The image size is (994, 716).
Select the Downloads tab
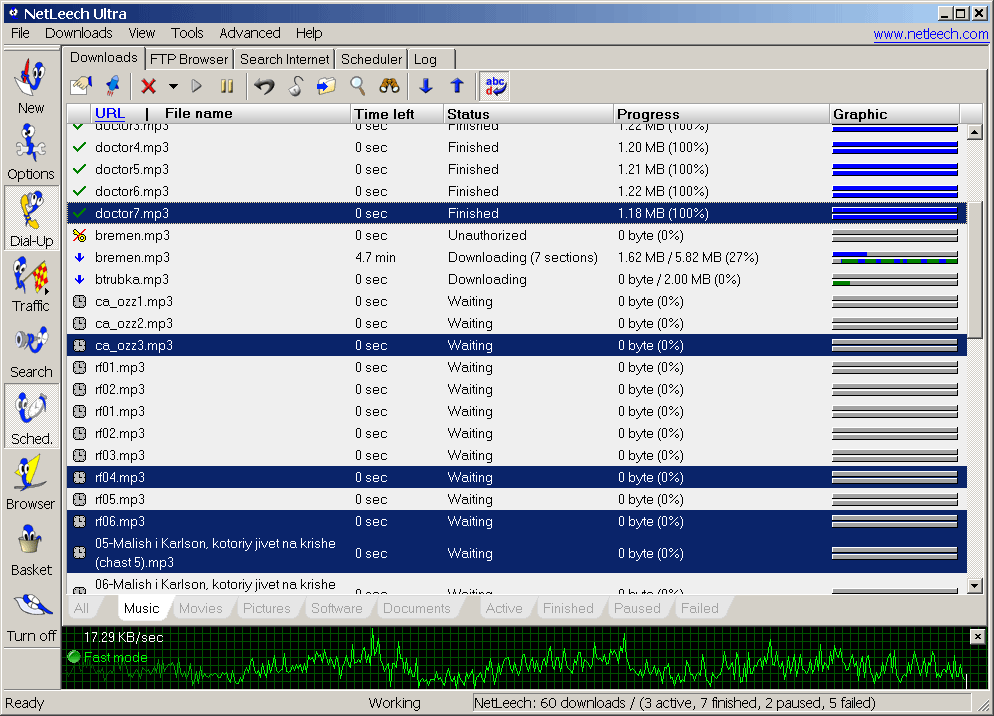point(103,57)
